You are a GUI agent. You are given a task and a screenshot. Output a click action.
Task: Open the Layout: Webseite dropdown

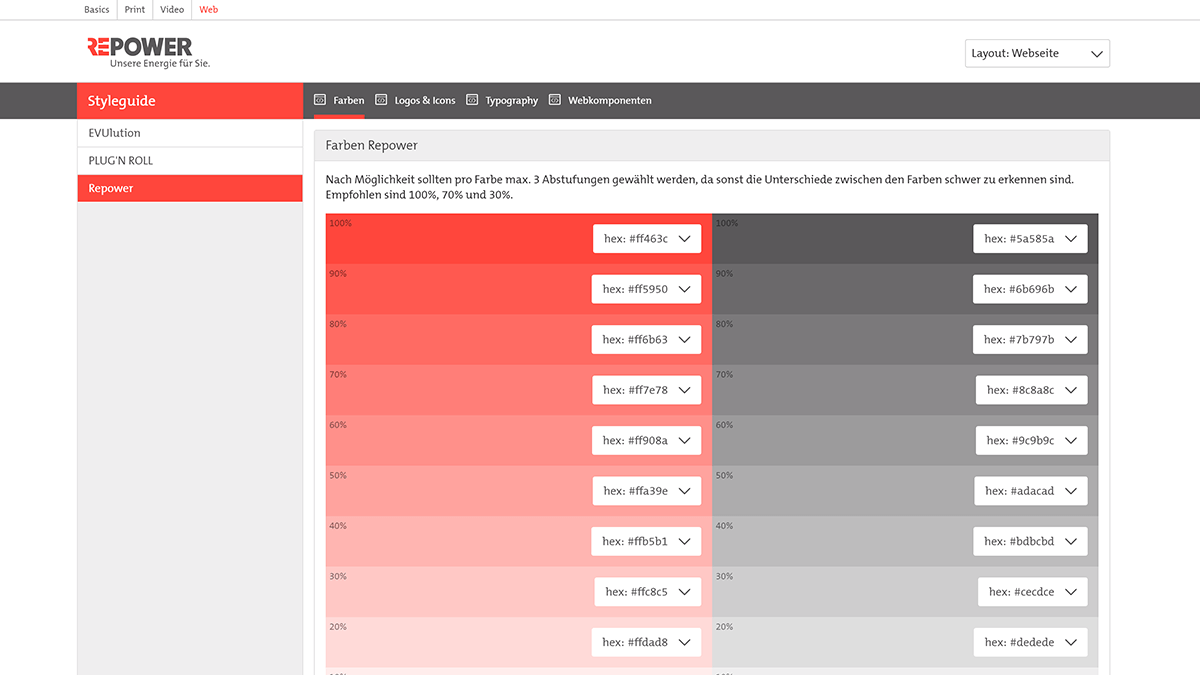pos(1036,53)
